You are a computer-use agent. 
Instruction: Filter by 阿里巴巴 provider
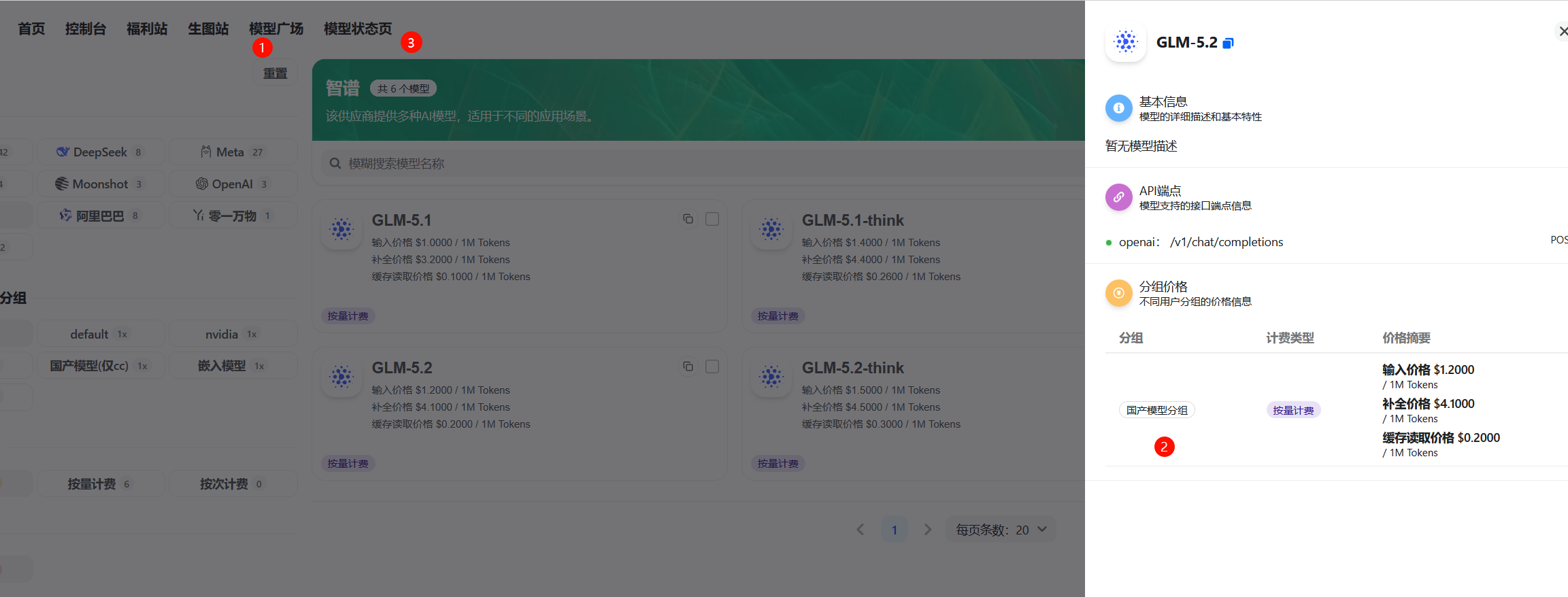pyautogui.click(x=100, y=216)
